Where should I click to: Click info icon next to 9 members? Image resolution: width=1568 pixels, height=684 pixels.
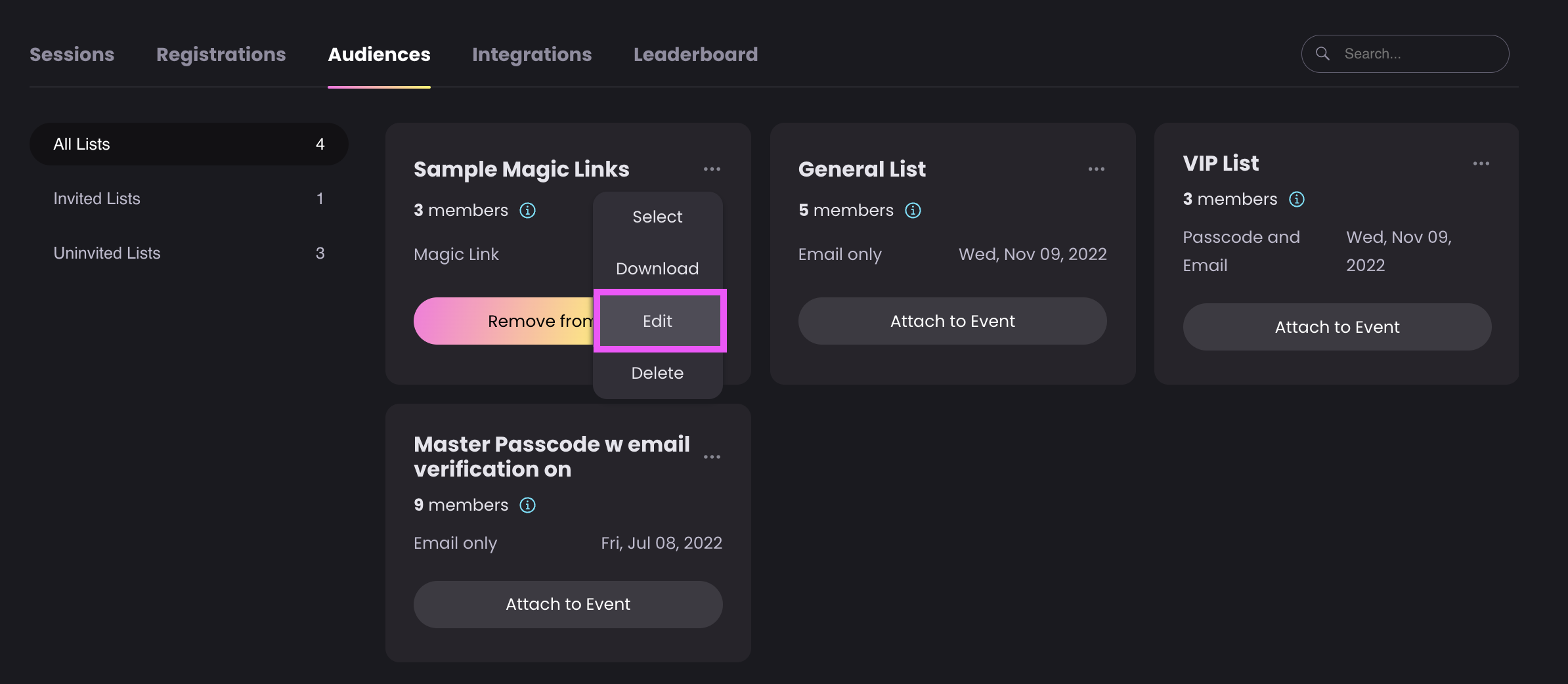pyautogui.click(x=527, y=505)
